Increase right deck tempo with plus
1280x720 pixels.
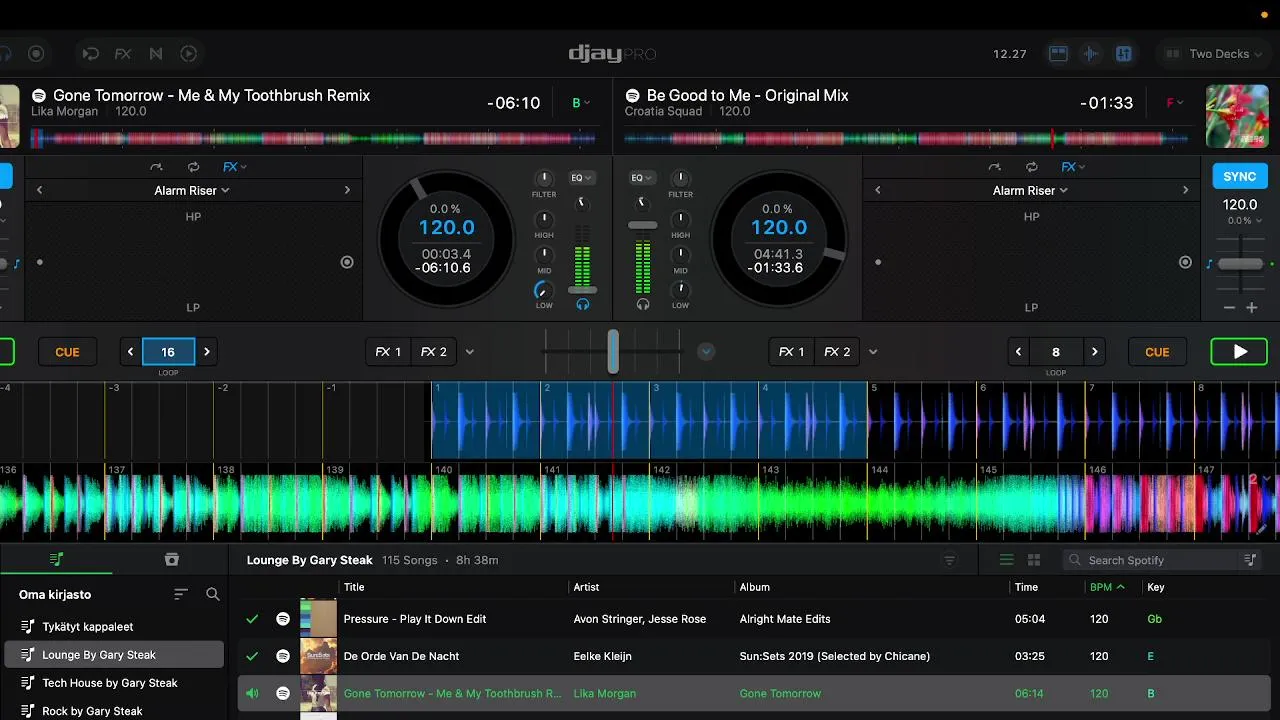(x=1251, y=308)
